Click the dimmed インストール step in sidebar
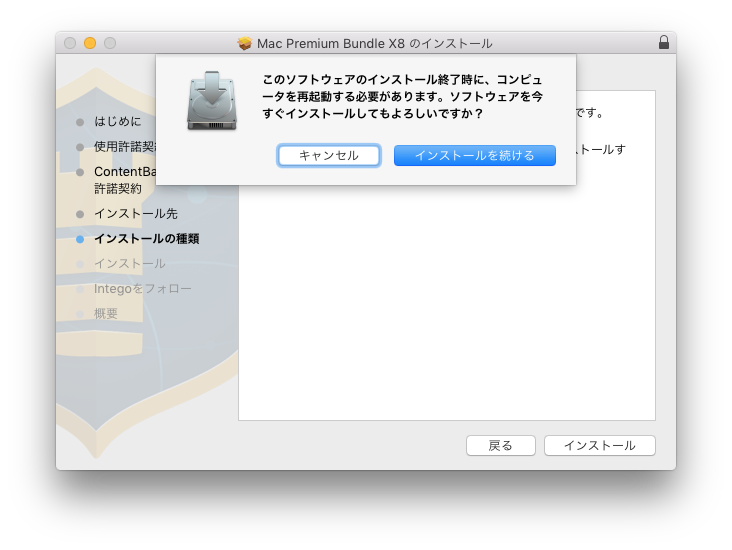This screenshot has height=550, width=732. tap(130, 264)
